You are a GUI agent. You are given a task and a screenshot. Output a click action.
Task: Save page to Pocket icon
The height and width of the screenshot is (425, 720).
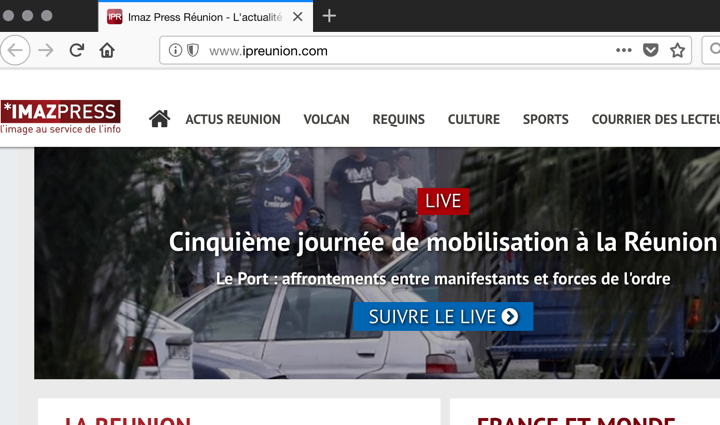tap(650, 50)
